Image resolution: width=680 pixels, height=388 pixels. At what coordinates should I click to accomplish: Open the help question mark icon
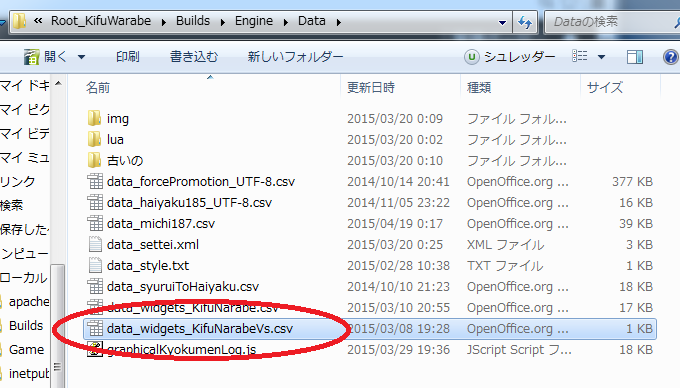click(x=671, y=57)
